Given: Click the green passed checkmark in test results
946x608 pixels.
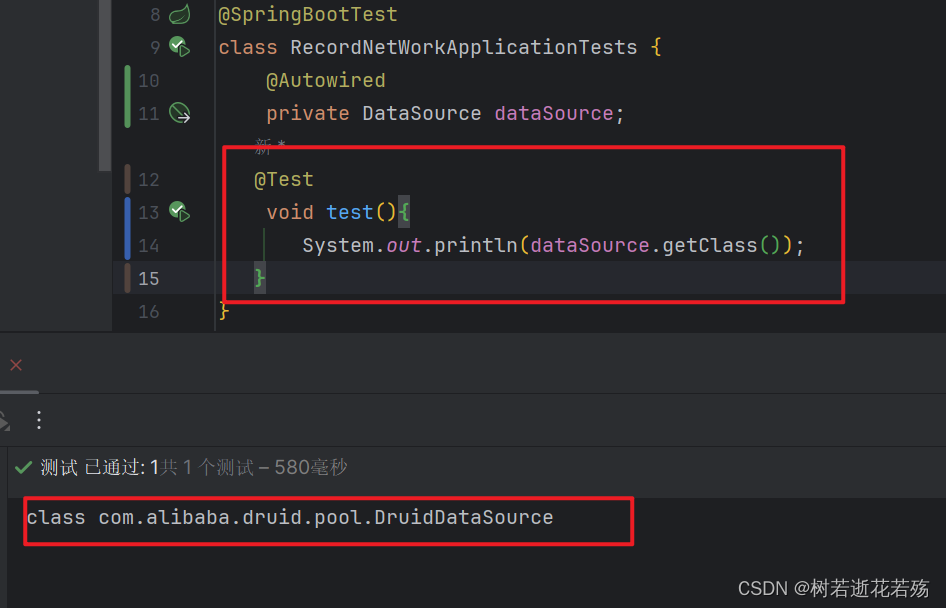Looking at the screenshot, I should (21, 467).
